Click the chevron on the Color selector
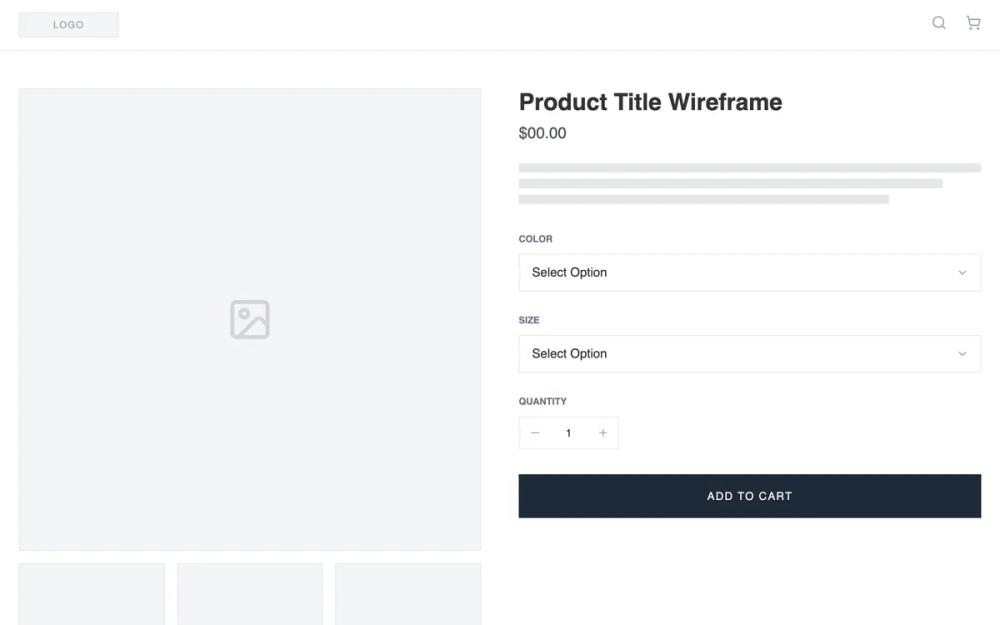The image size is (1000, 625). pos(962,272)
